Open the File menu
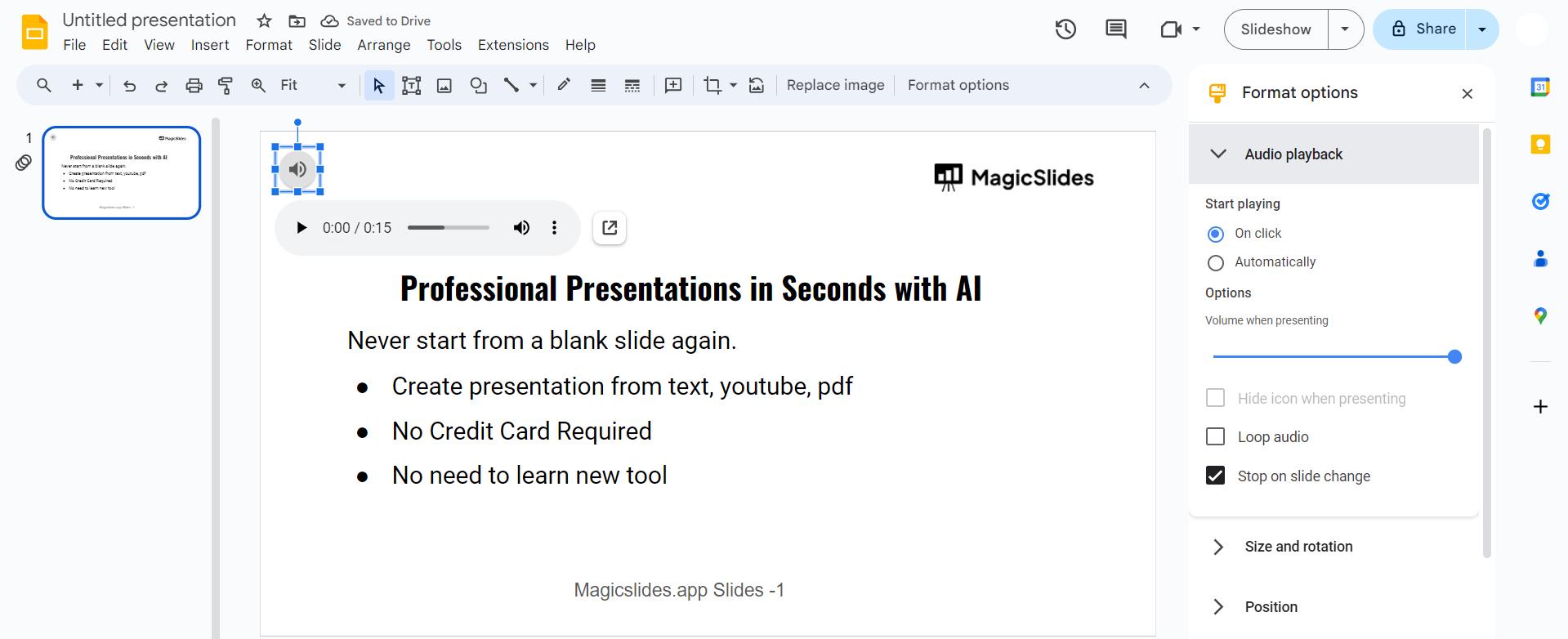The height and width of the screenshot is (639, 1568). pyautogui.click(x=74, y=45)
